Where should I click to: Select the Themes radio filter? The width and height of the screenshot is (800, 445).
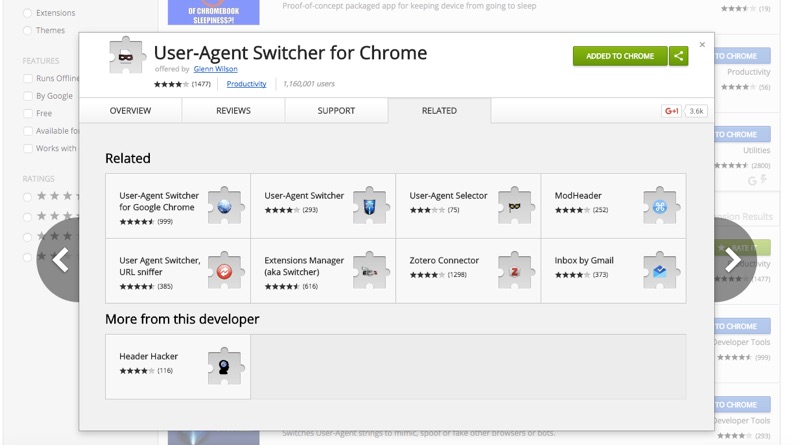pyautogui.click(x=28, y=31)
